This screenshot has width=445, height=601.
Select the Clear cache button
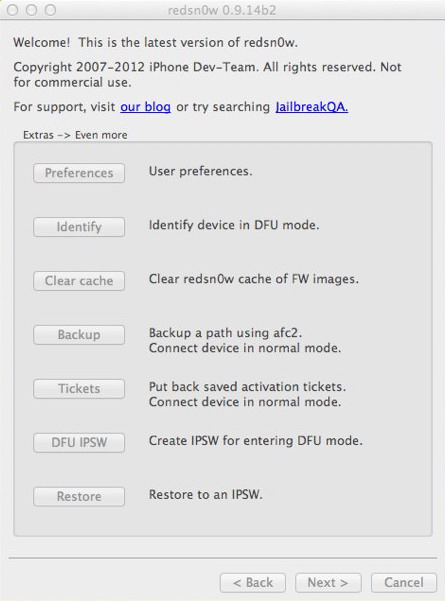tap(79, 281)
